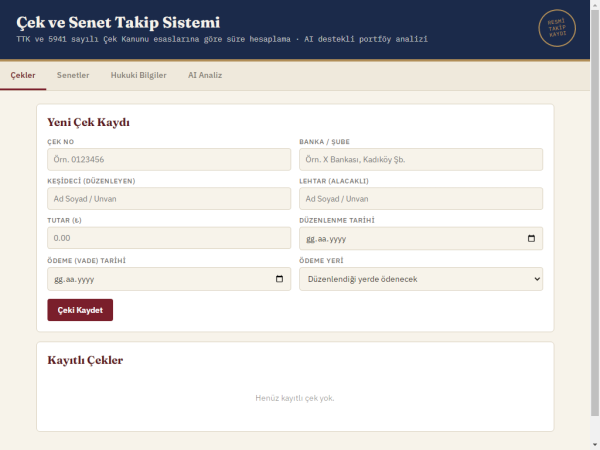
Task: Open calendar picker for Düzenlenme Tarihi
Action: pyautogui.click(x=531, y=238)
